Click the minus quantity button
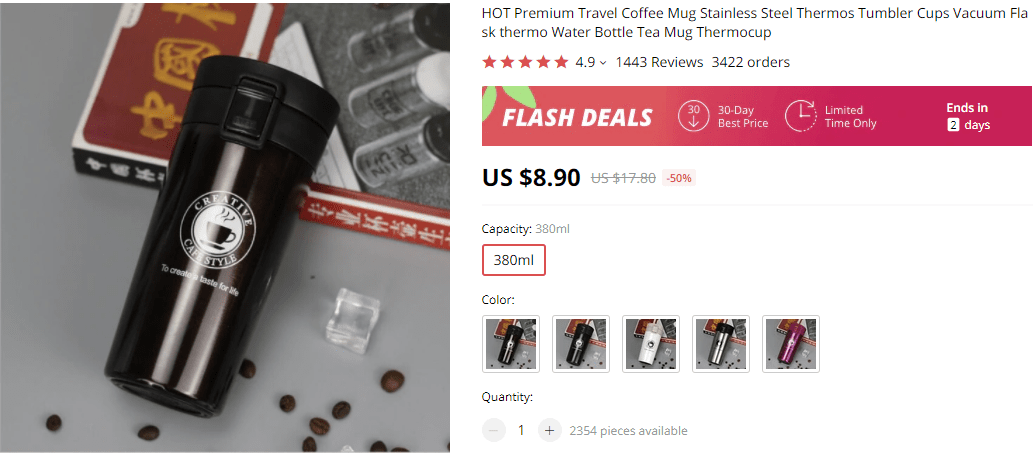 494,430
